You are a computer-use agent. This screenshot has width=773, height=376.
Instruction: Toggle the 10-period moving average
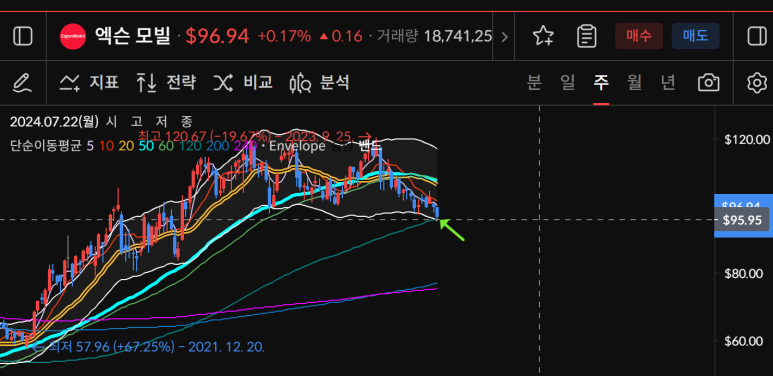[x=105, y=146]
